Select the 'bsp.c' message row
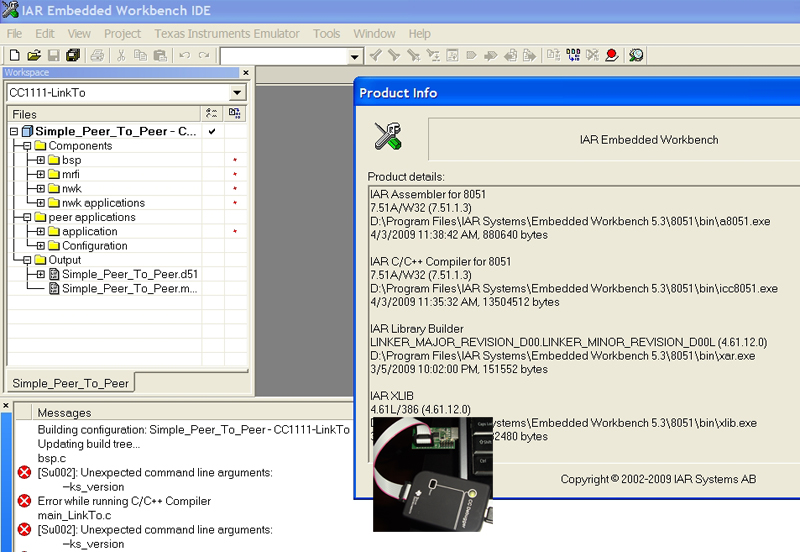This screenshot has width=800, height=552. coord(52,458)
